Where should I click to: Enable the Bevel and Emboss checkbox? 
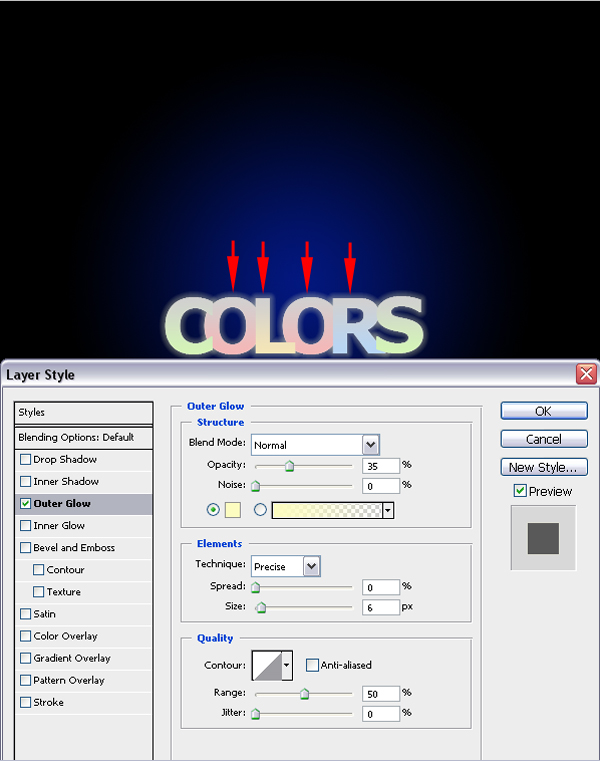coord(25,548)
